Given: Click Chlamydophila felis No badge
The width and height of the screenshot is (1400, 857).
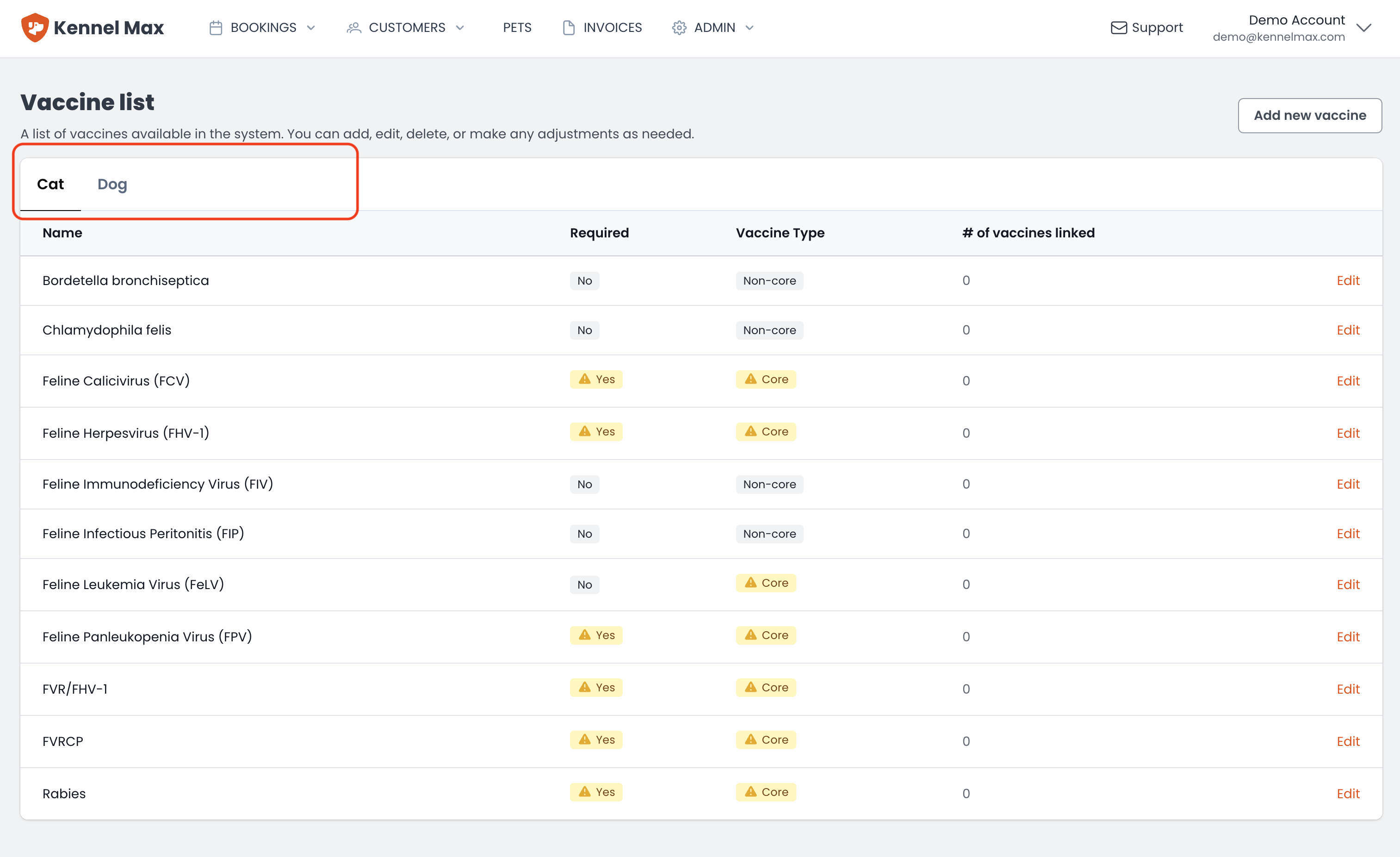Looking at the screenshot, I should 585,330.
